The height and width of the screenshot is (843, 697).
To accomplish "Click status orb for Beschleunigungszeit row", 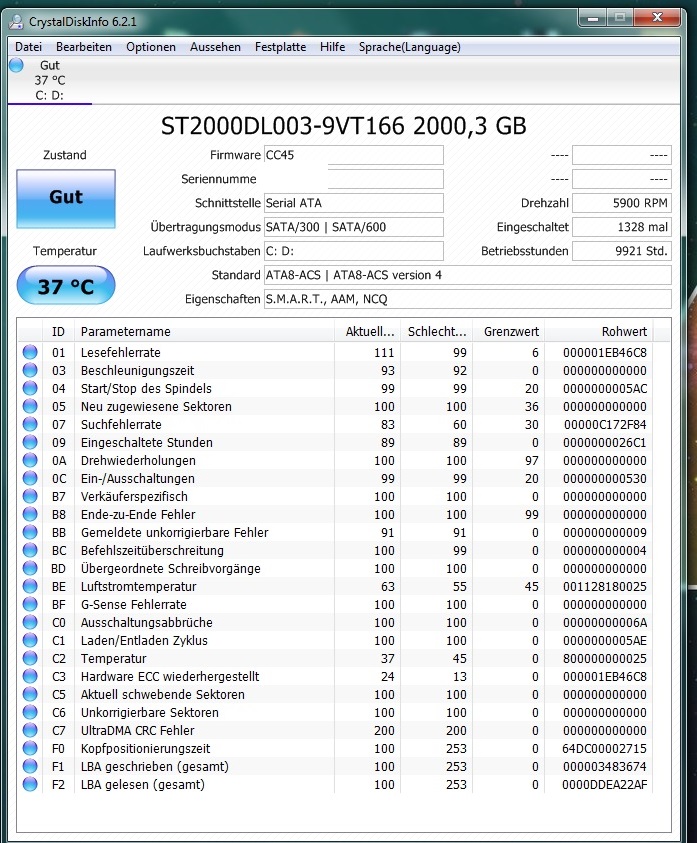I will (30, 370).
